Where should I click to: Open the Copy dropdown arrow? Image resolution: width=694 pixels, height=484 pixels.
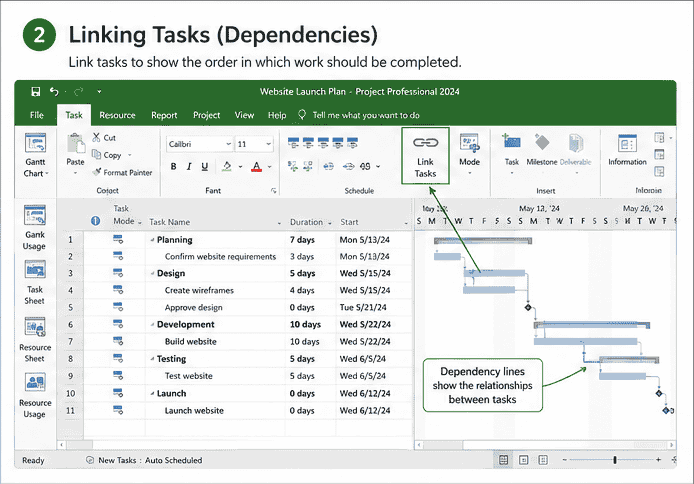tap(130, 155)
